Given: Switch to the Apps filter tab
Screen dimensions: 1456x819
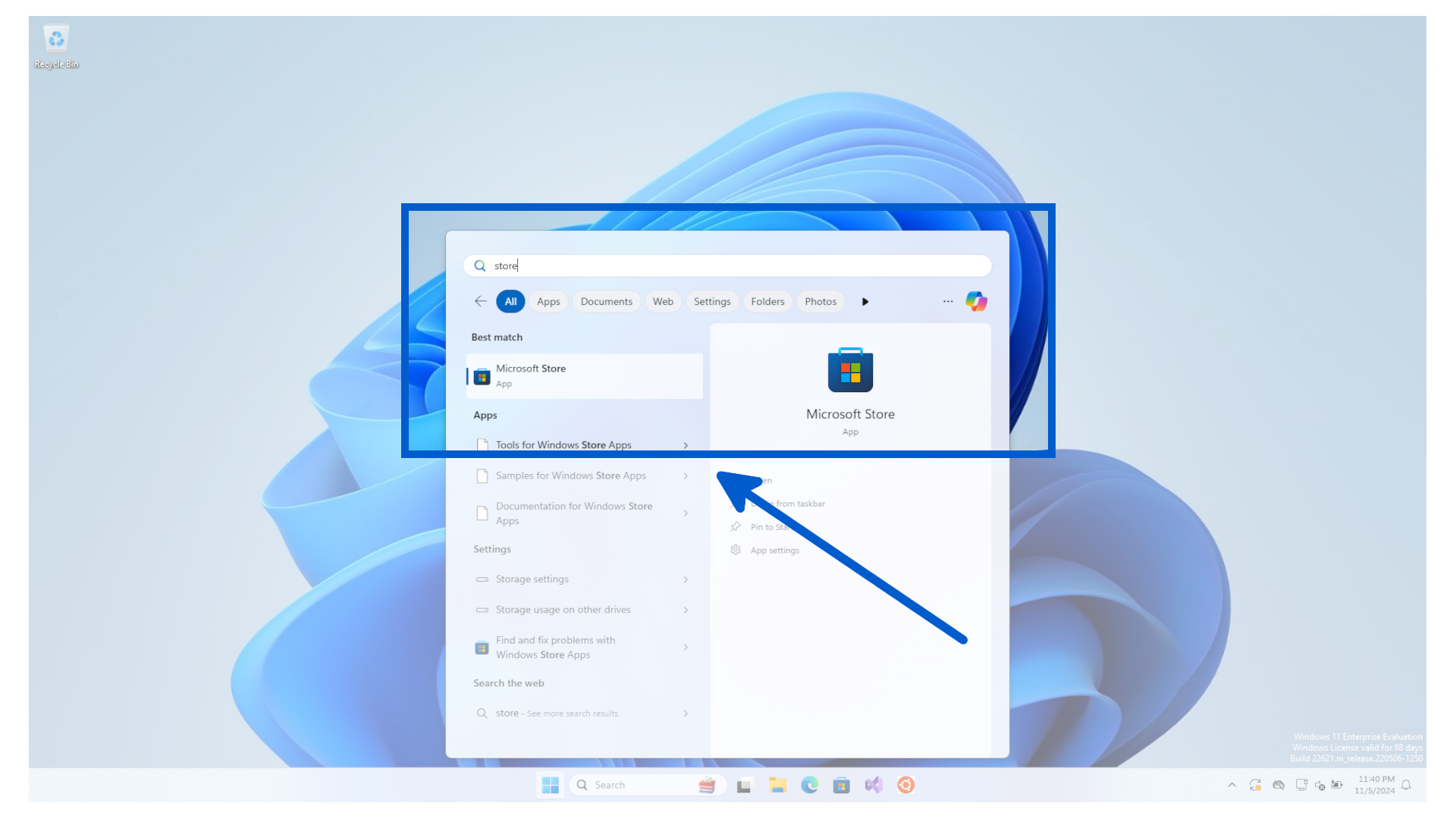Looking at the screenshot, I should click(x=548, y=301).
